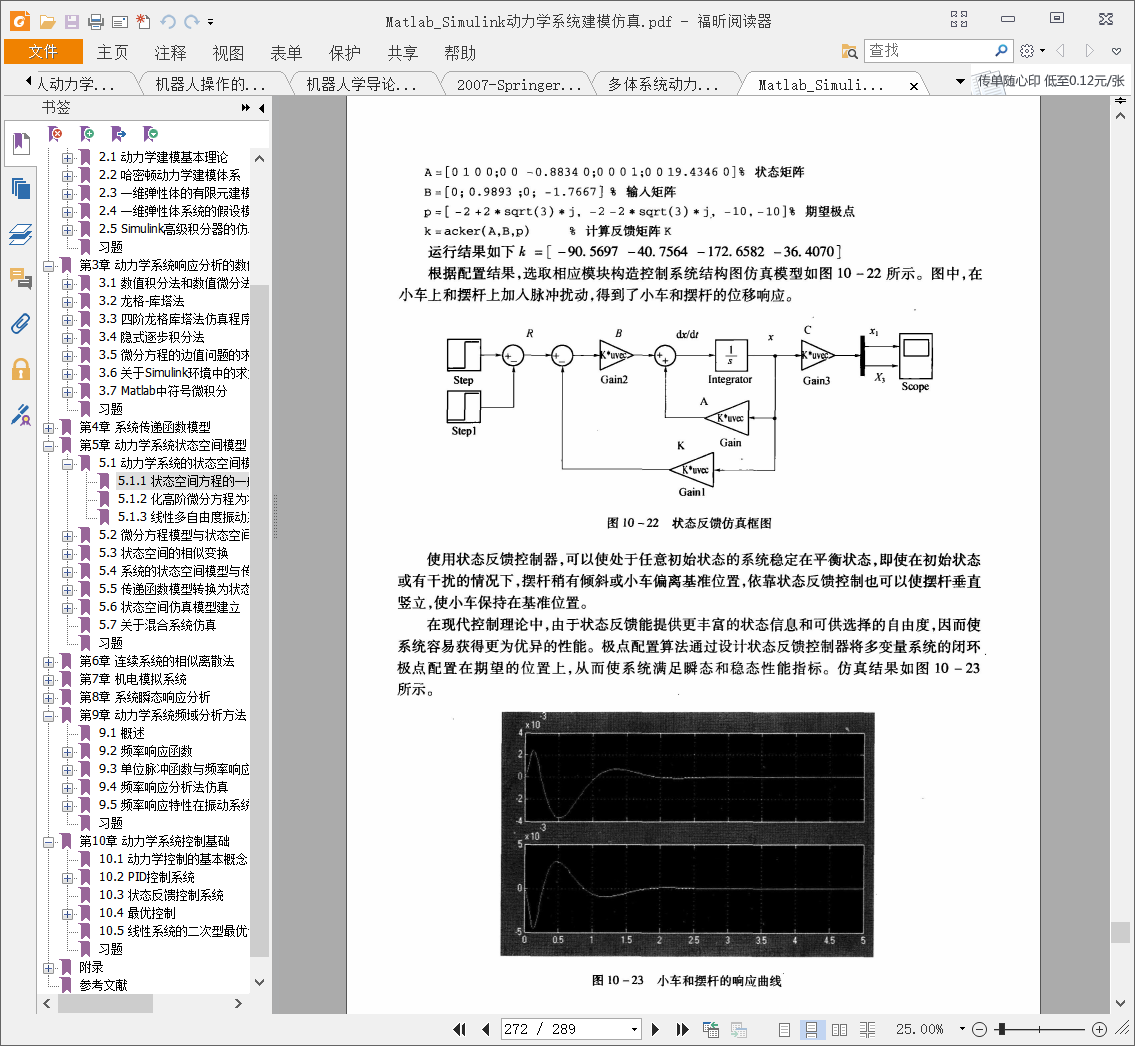Click the zoom out minus button
Screen dimensions: 1135x1046
979,1029
